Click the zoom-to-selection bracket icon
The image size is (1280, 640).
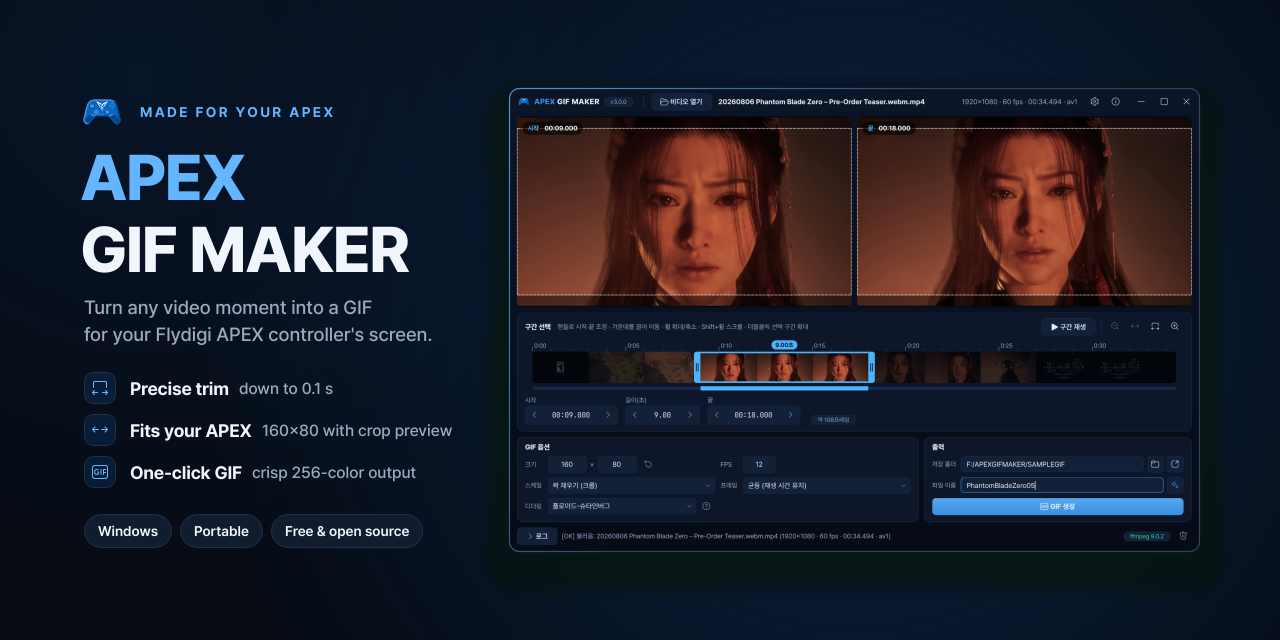tap(1155, 326)
